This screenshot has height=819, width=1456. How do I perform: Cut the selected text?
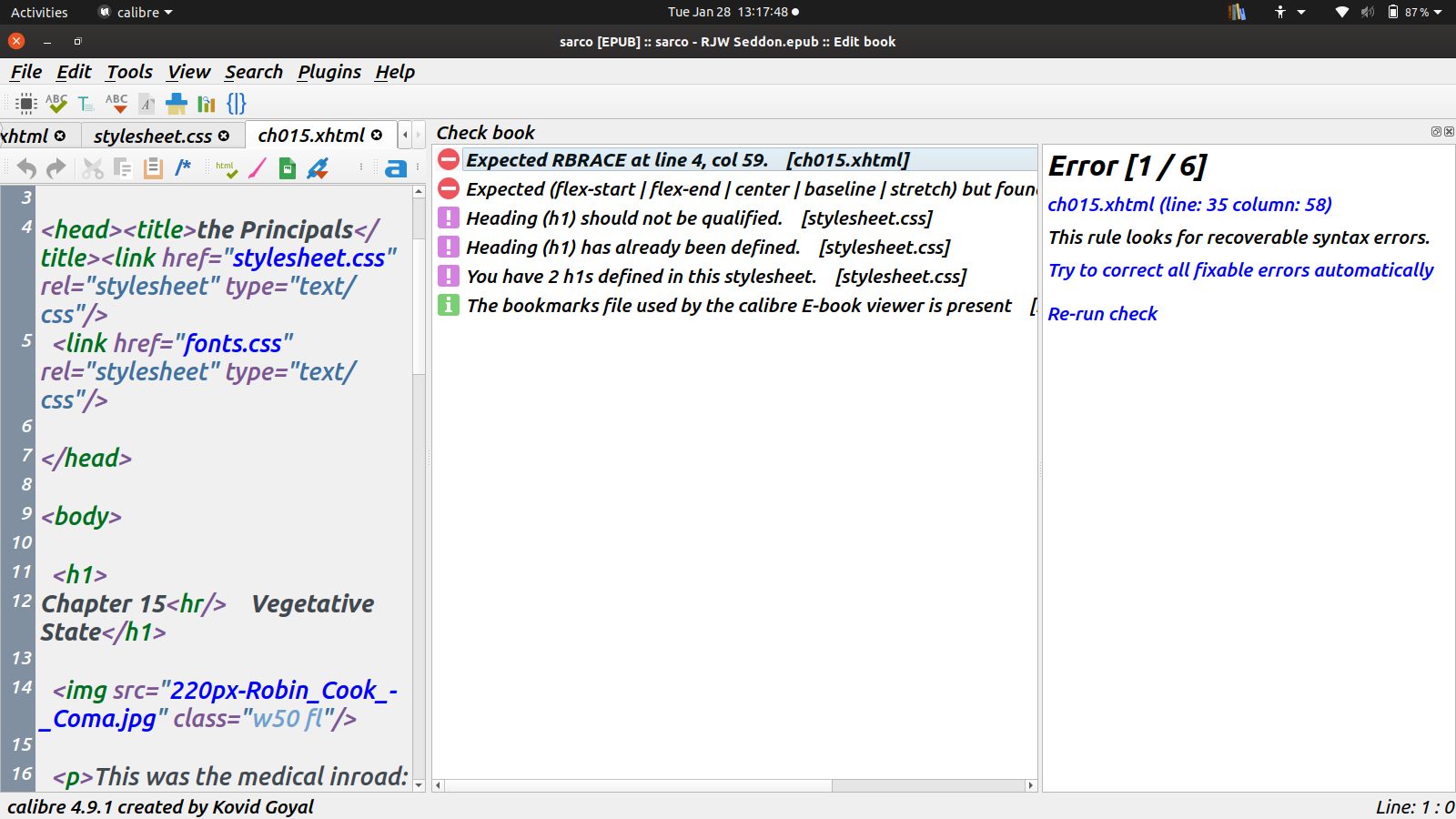point(93,168)
